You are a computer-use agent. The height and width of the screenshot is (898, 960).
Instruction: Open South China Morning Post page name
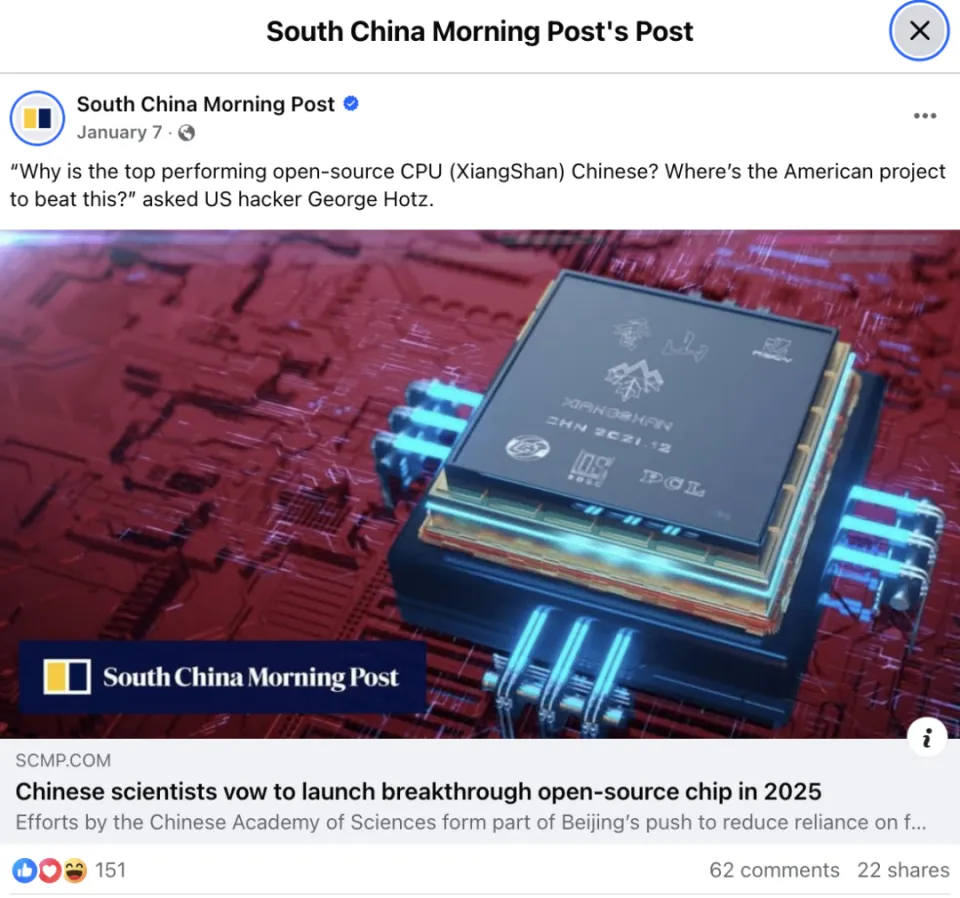(206, 104)
